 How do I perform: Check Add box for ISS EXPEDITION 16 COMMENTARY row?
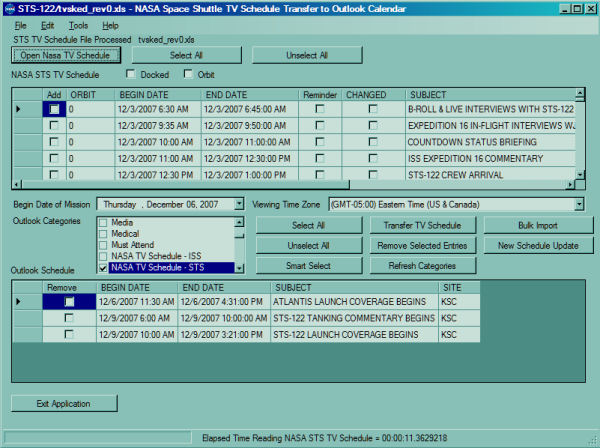coord(54,158)
